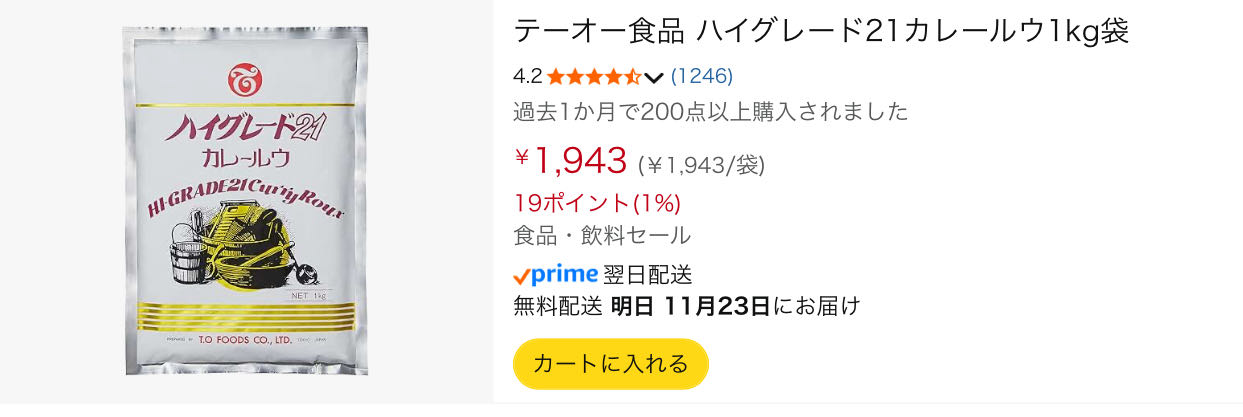Click the blue prime logo
This screenshot has width=1243, height=417.
(564, 274)
